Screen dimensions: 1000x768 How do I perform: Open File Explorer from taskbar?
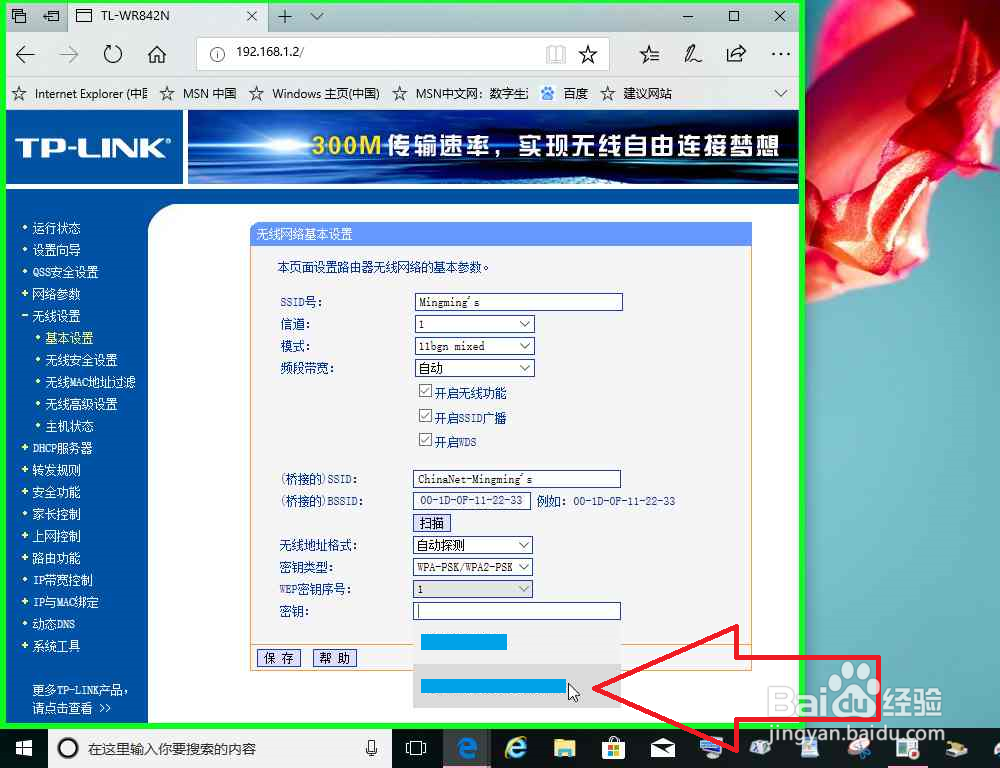(x=564, y=748)
